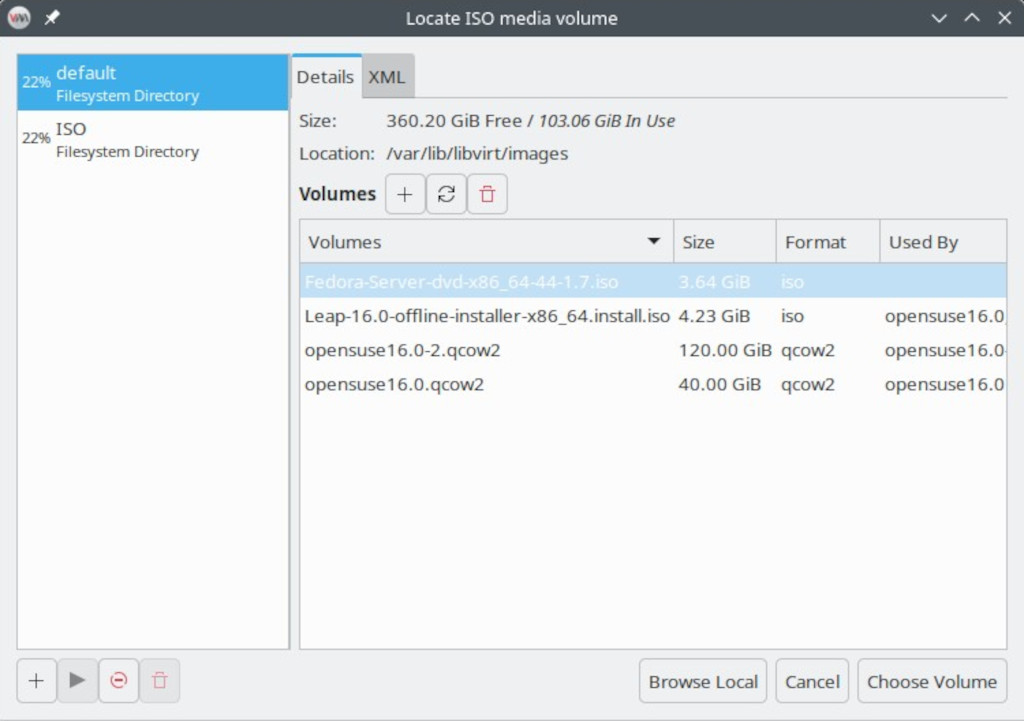Click the 40.00 GiB size cell

coord(720,384)
